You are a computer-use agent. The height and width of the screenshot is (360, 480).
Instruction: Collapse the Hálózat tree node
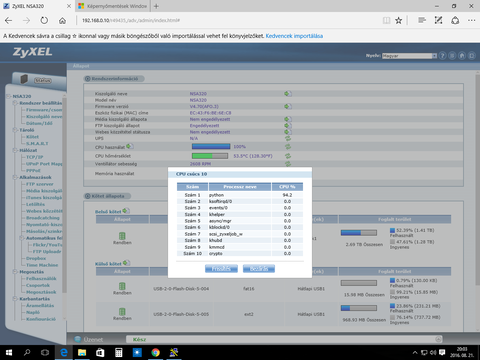click(15, 150)
